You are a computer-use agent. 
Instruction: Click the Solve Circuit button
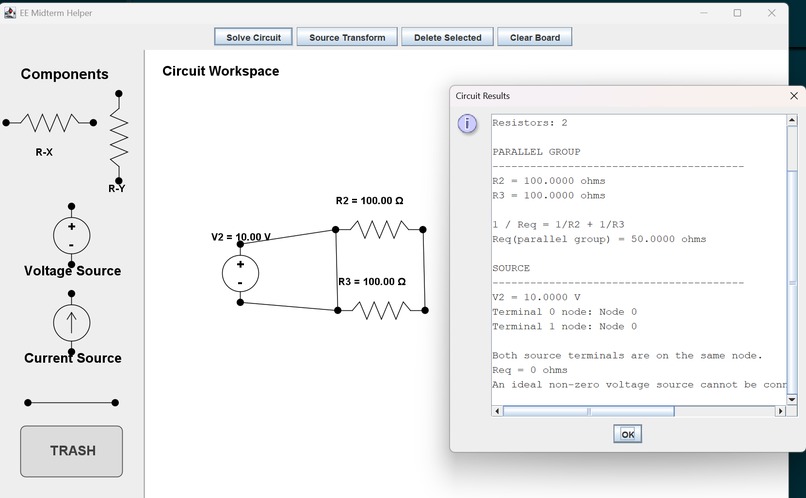253,37
